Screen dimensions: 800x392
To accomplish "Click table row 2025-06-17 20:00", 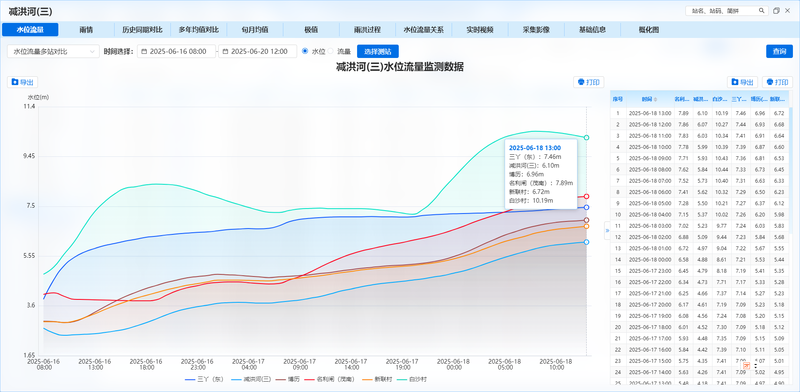I will (700, 304).
